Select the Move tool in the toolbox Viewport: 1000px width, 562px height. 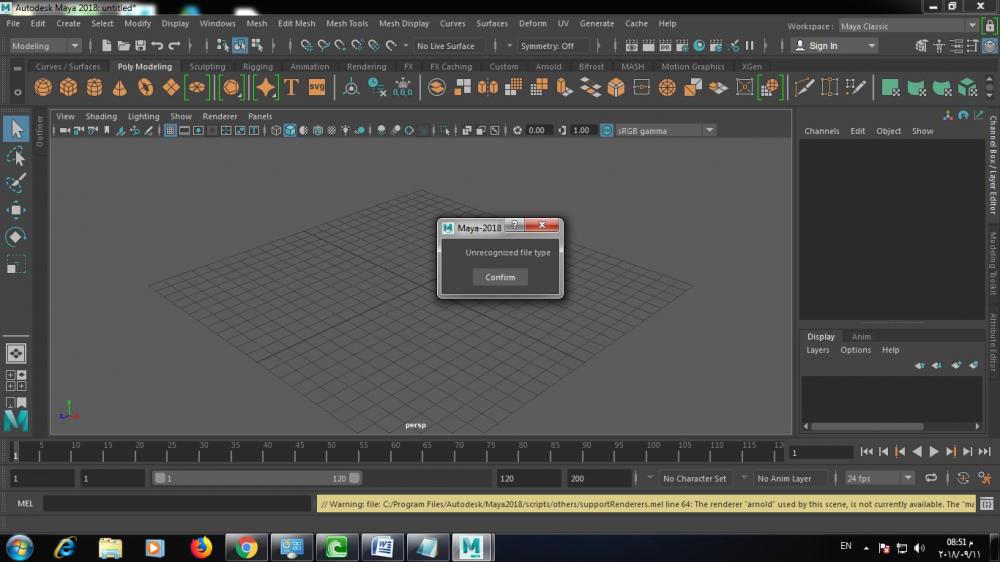pos(16,210)
